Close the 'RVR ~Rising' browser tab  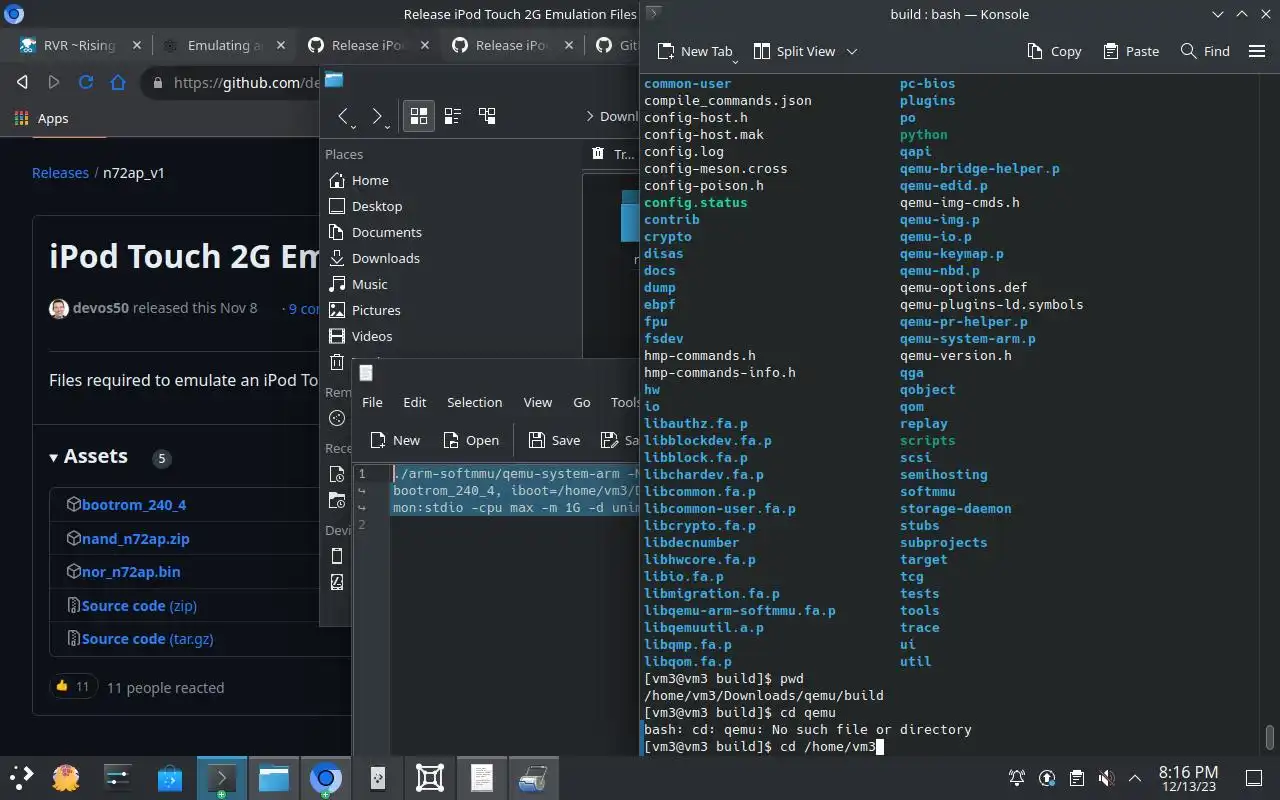pyautogui.click(x=136, y=45)
